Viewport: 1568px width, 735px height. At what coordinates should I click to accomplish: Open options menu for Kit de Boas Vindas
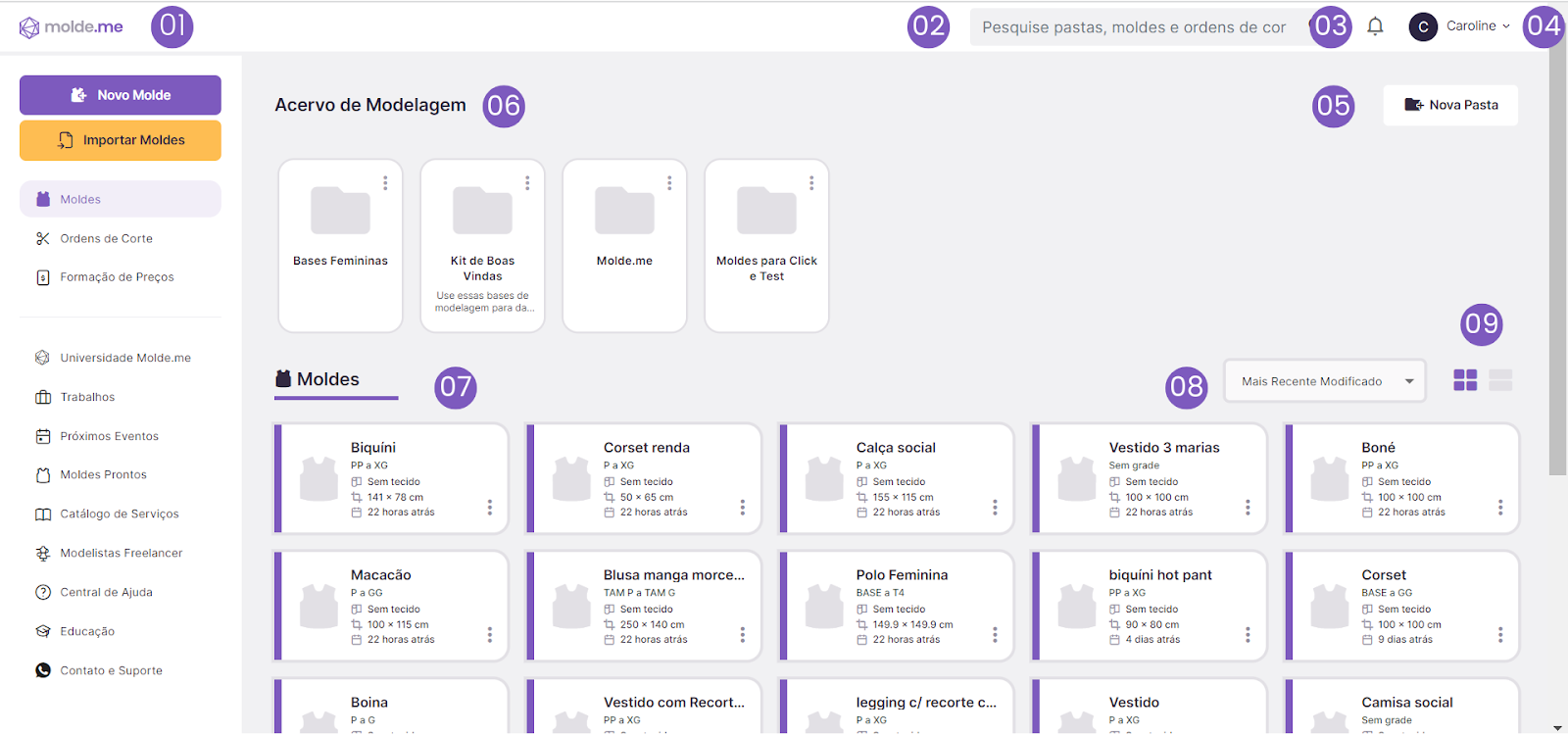coord(527,183)
